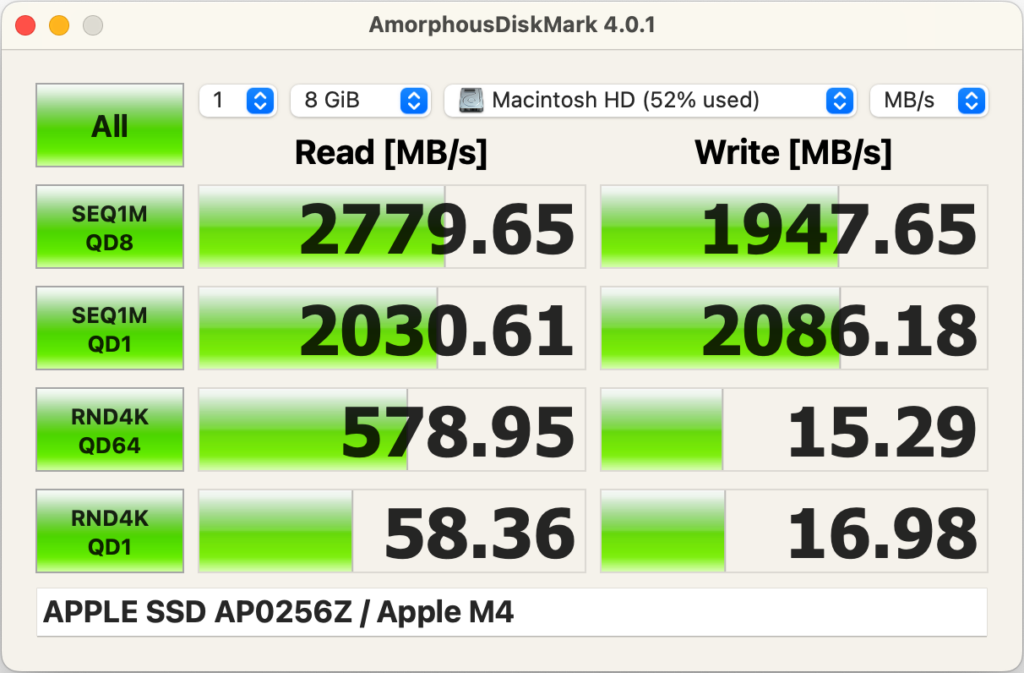Run all benchmarks with the All button
1024x673 pixels.
110,125
